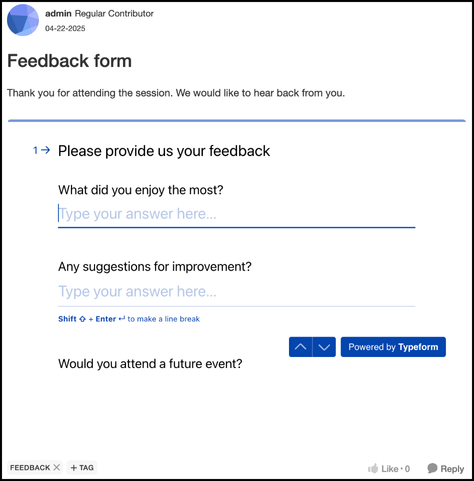This screenshot has height=481, width=474.
Task: Go to previous question with up chevron
Action: (x=300, y=347)
